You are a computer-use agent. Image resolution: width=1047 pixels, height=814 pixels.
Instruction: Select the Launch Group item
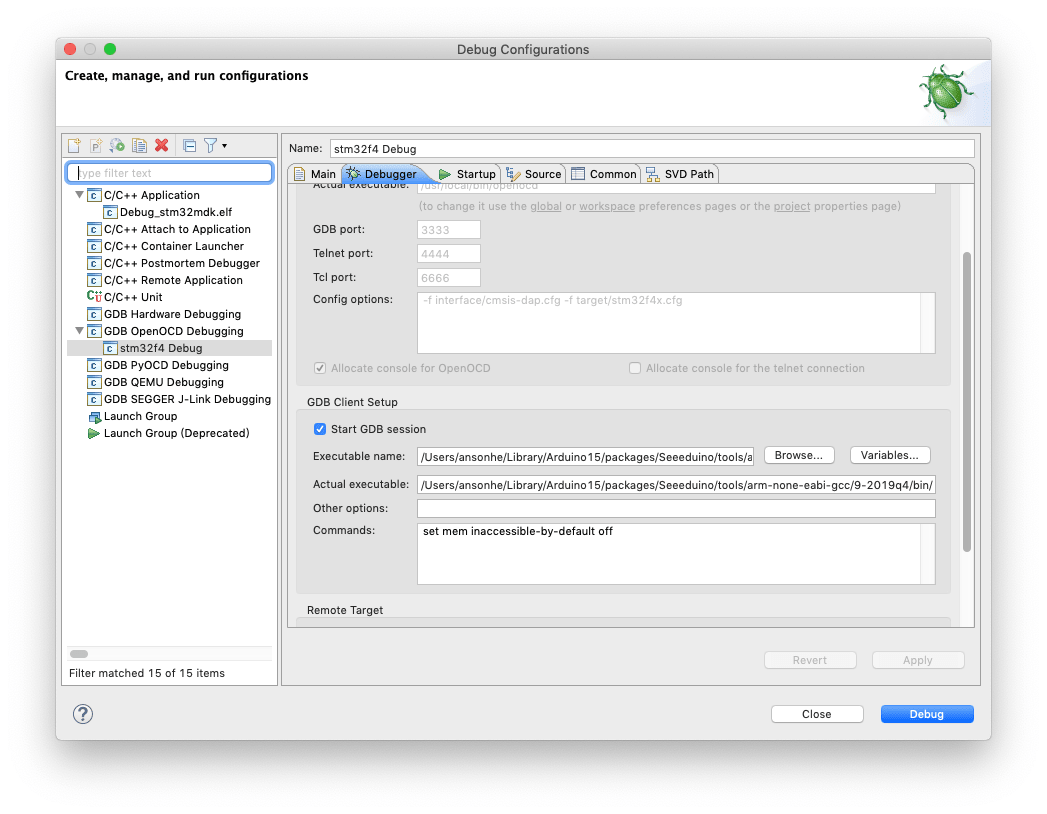click(x=132, y=417)
